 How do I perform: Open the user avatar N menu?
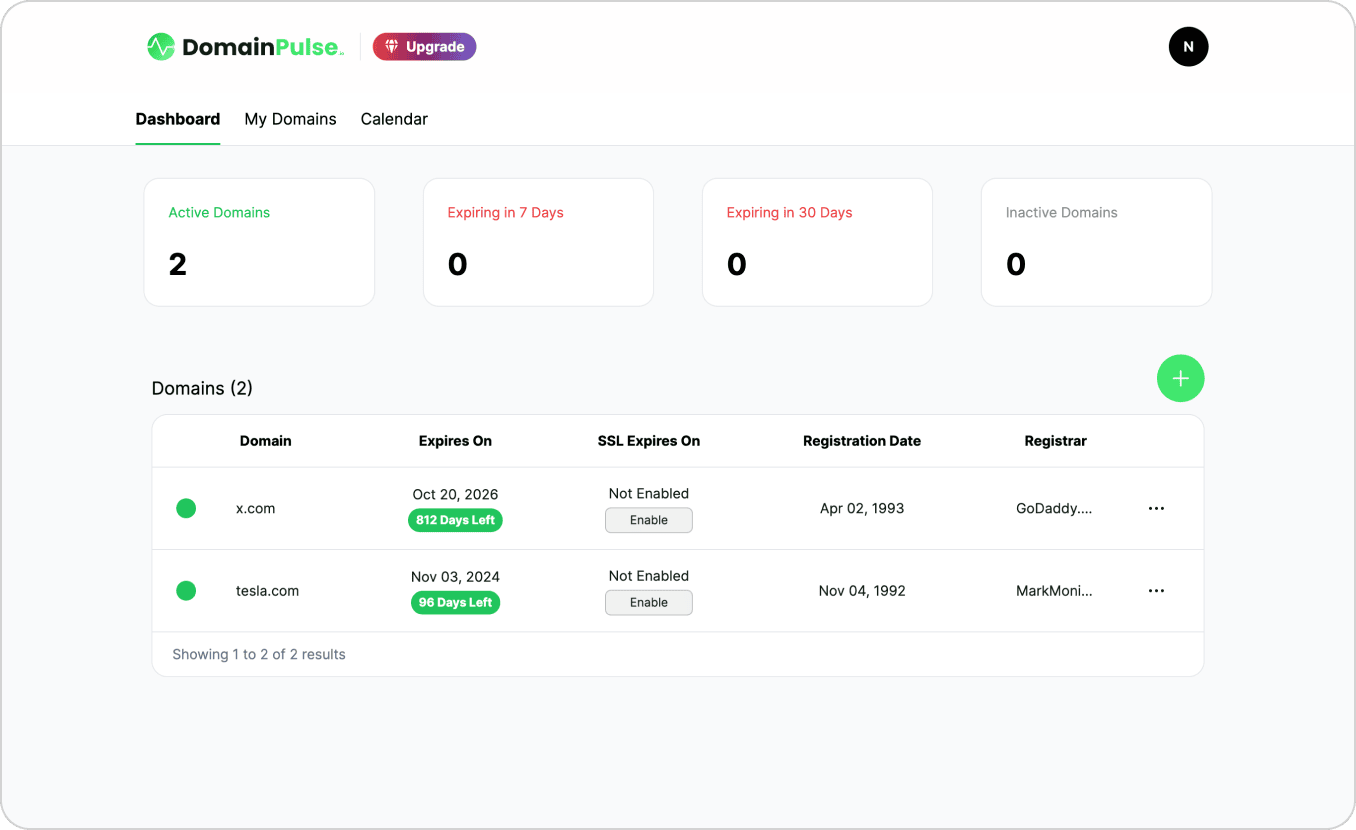point(1188,47)
